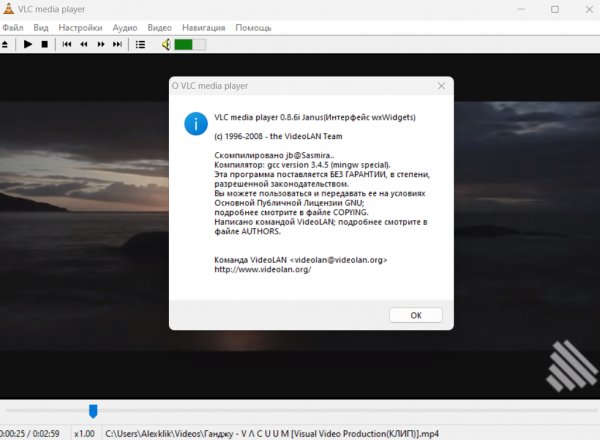Click the seek bar track after the handle
600x440 pixels.
[x=346, y=411]
